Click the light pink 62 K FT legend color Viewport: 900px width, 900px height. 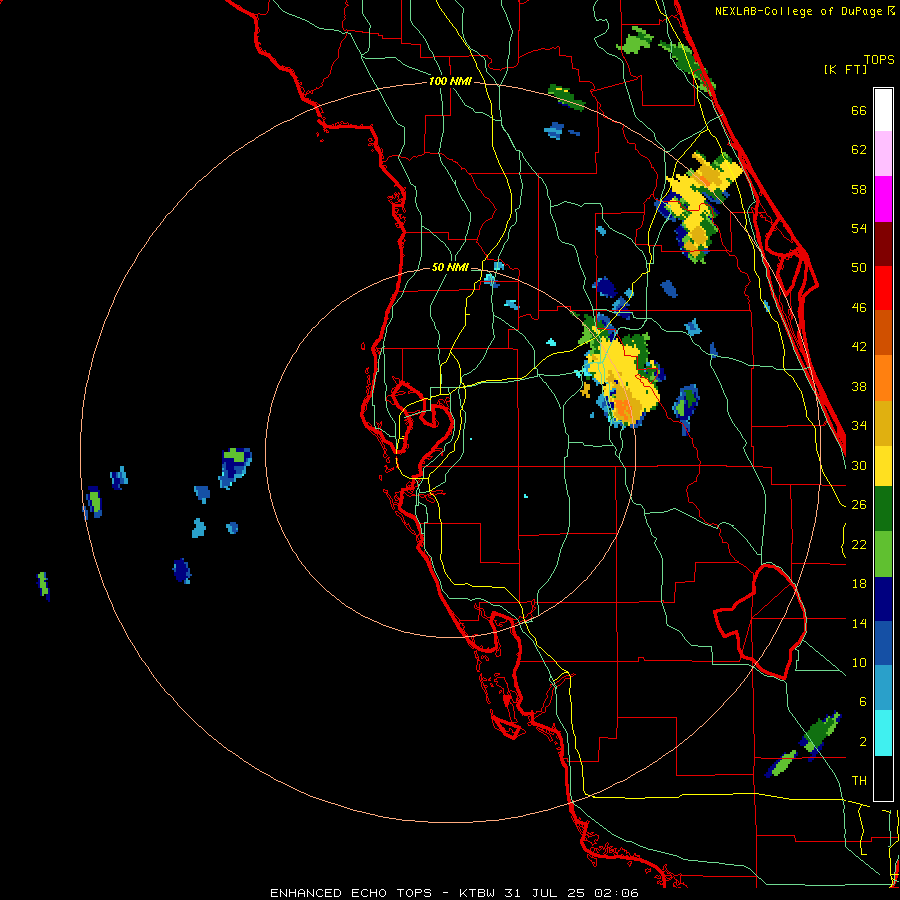coord(883,154)
